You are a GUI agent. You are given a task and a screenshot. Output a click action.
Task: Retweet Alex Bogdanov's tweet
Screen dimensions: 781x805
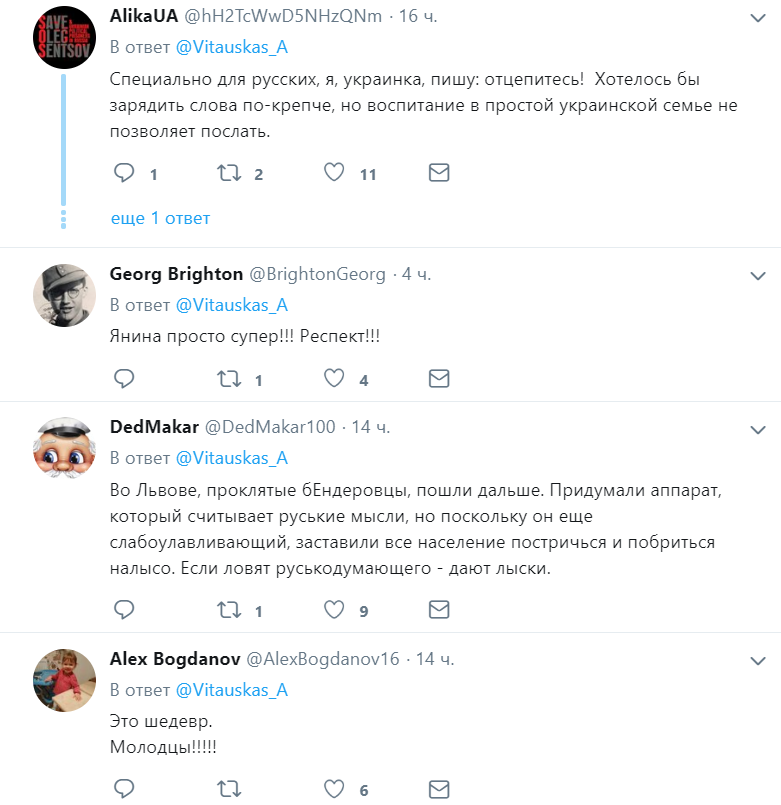pyautogui.click(x=229, y=789)
